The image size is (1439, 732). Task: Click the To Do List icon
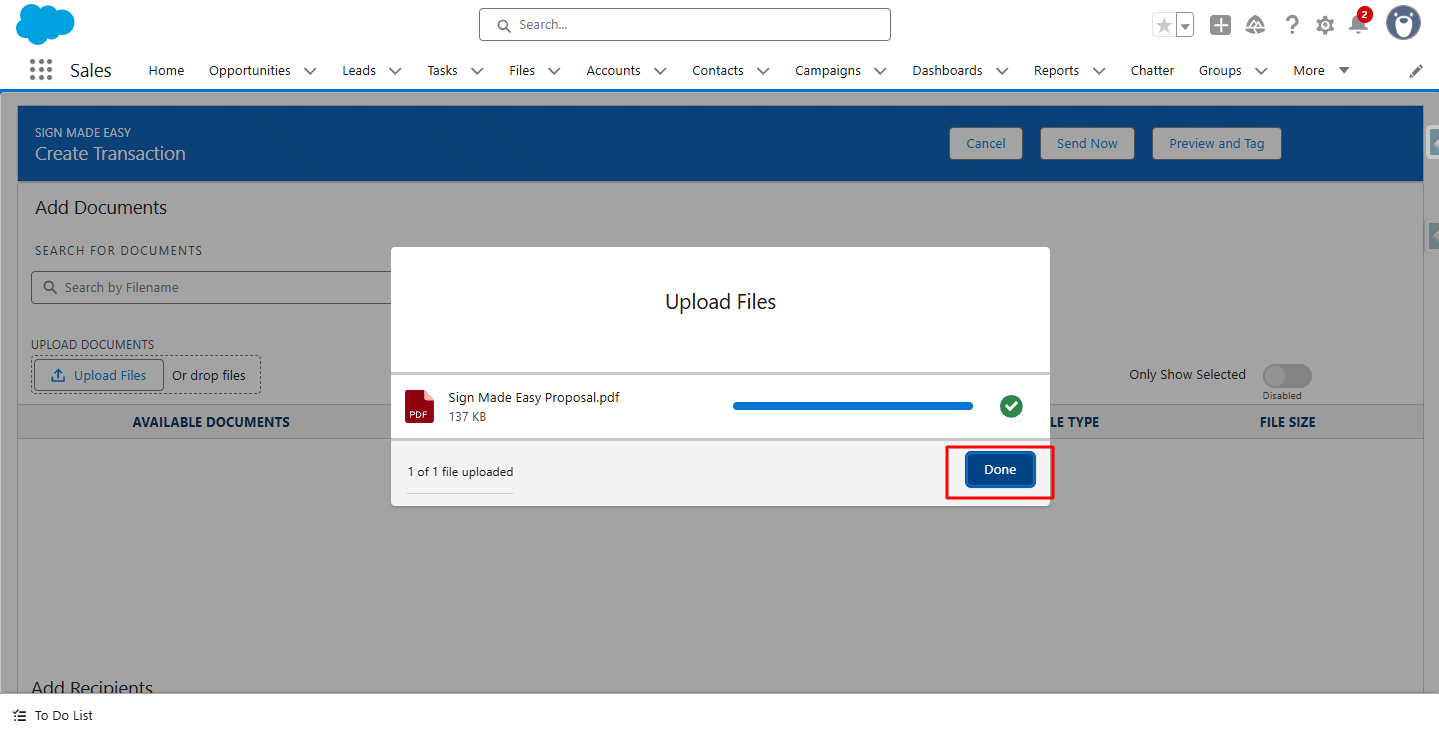coord(20,716)
